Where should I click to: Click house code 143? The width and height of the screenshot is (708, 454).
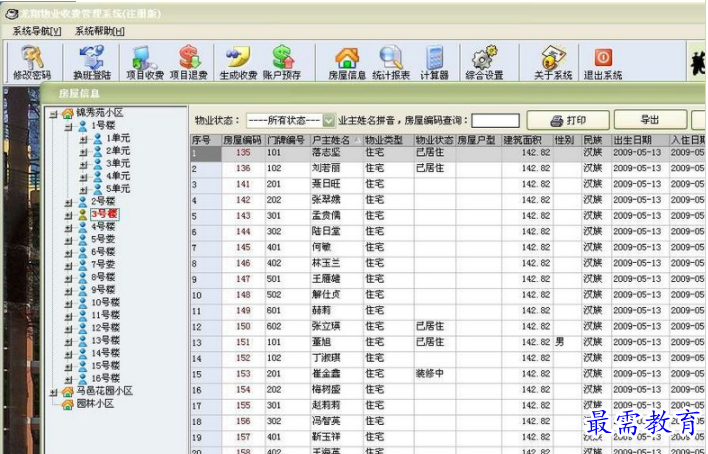click(243, 216)
